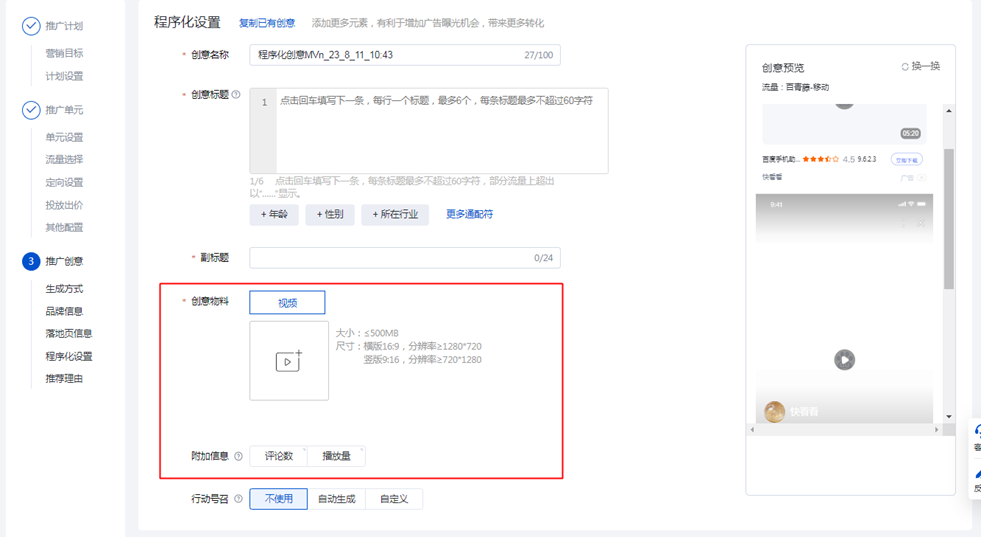Viewport: 981px width, 537px height.
Task: Click help icon beside 行动号召
Action: pyautogui.click(x=238, y=499)
